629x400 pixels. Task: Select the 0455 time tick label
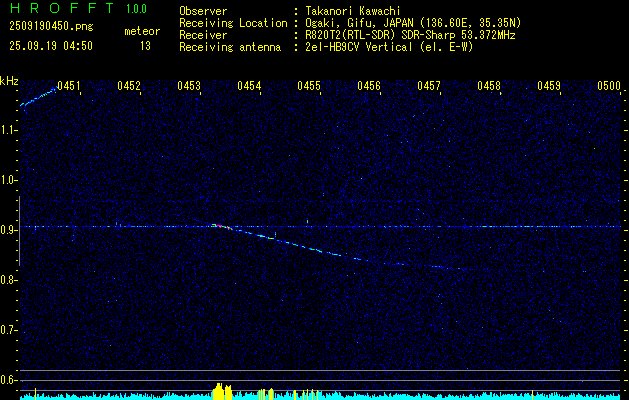[308, 86]
